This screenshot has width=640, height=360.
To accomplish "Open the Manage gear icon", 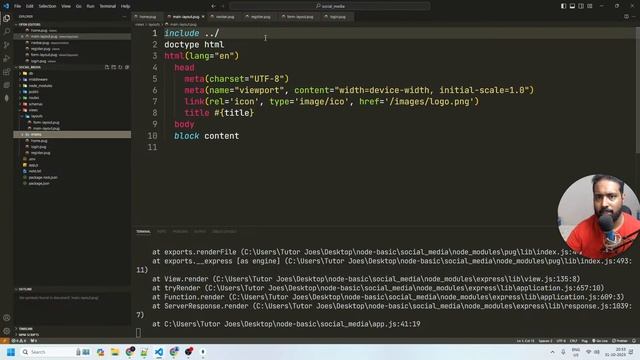I will [7, 331].
